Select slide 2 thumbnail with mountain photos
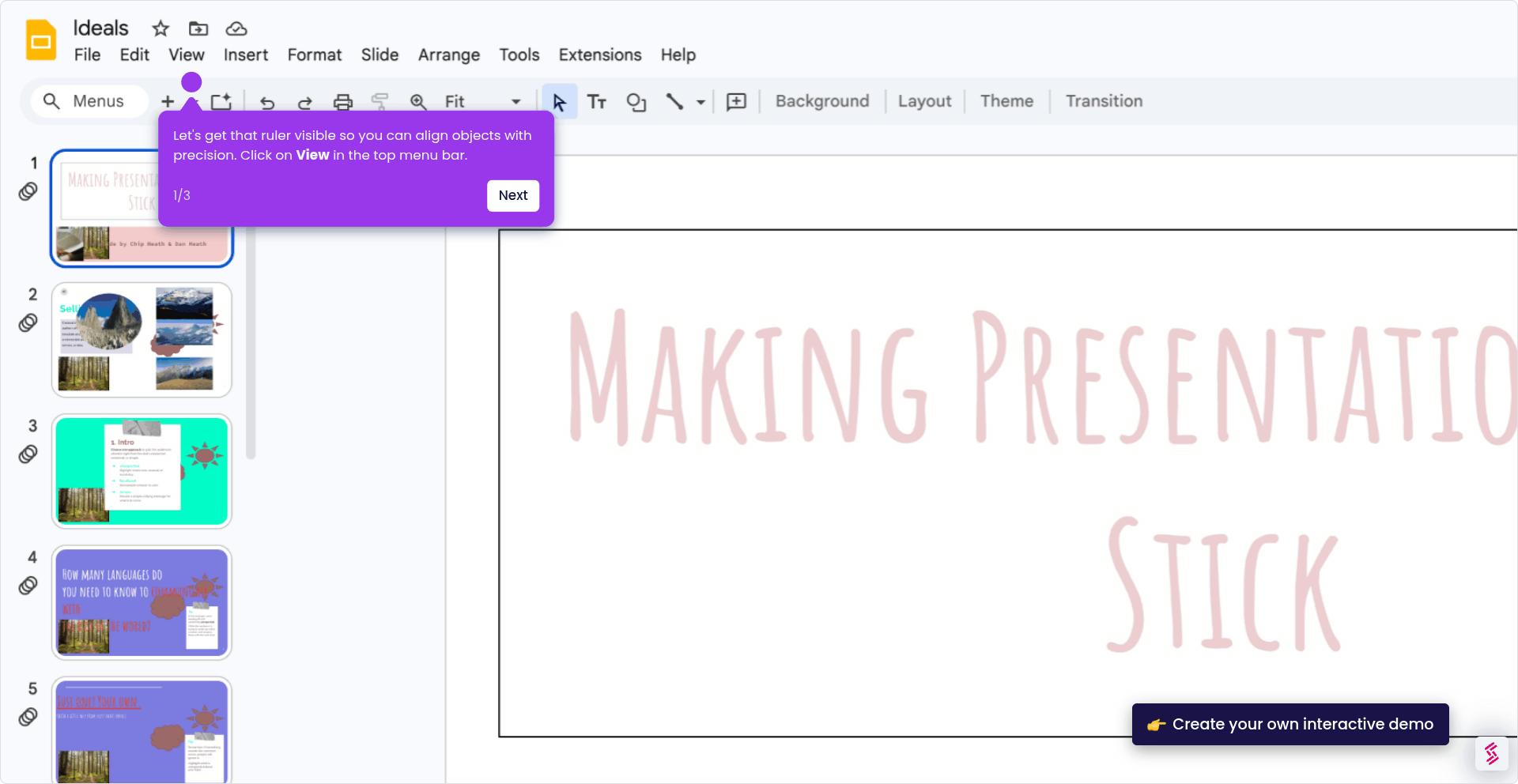 (x=142, y=340)
